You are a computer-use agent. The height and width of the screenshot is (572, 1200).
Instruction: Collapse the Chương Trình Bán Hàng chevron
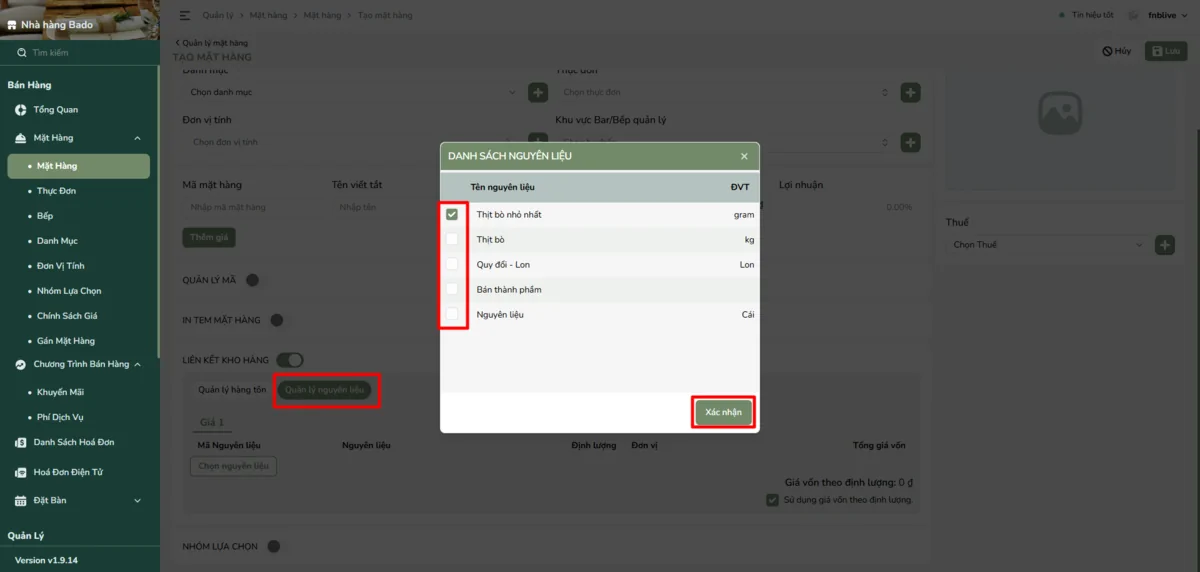(x=137, y=364)
